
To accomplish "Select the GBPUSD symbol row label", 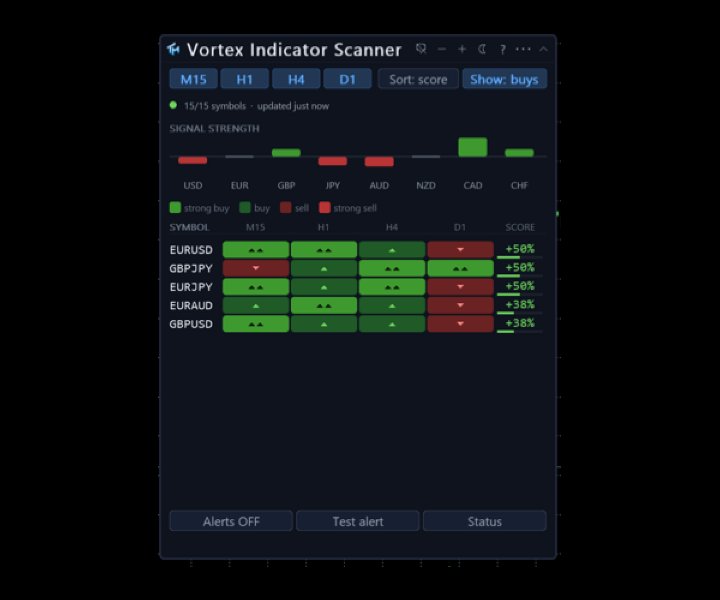I will pos(191,324).
